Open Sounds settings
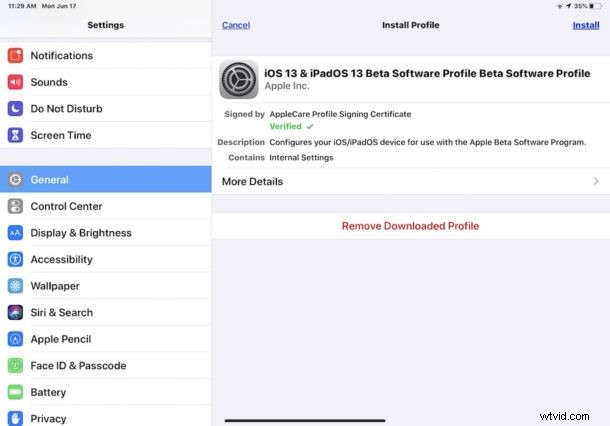610x426 pixels. (x=106, y=82)
